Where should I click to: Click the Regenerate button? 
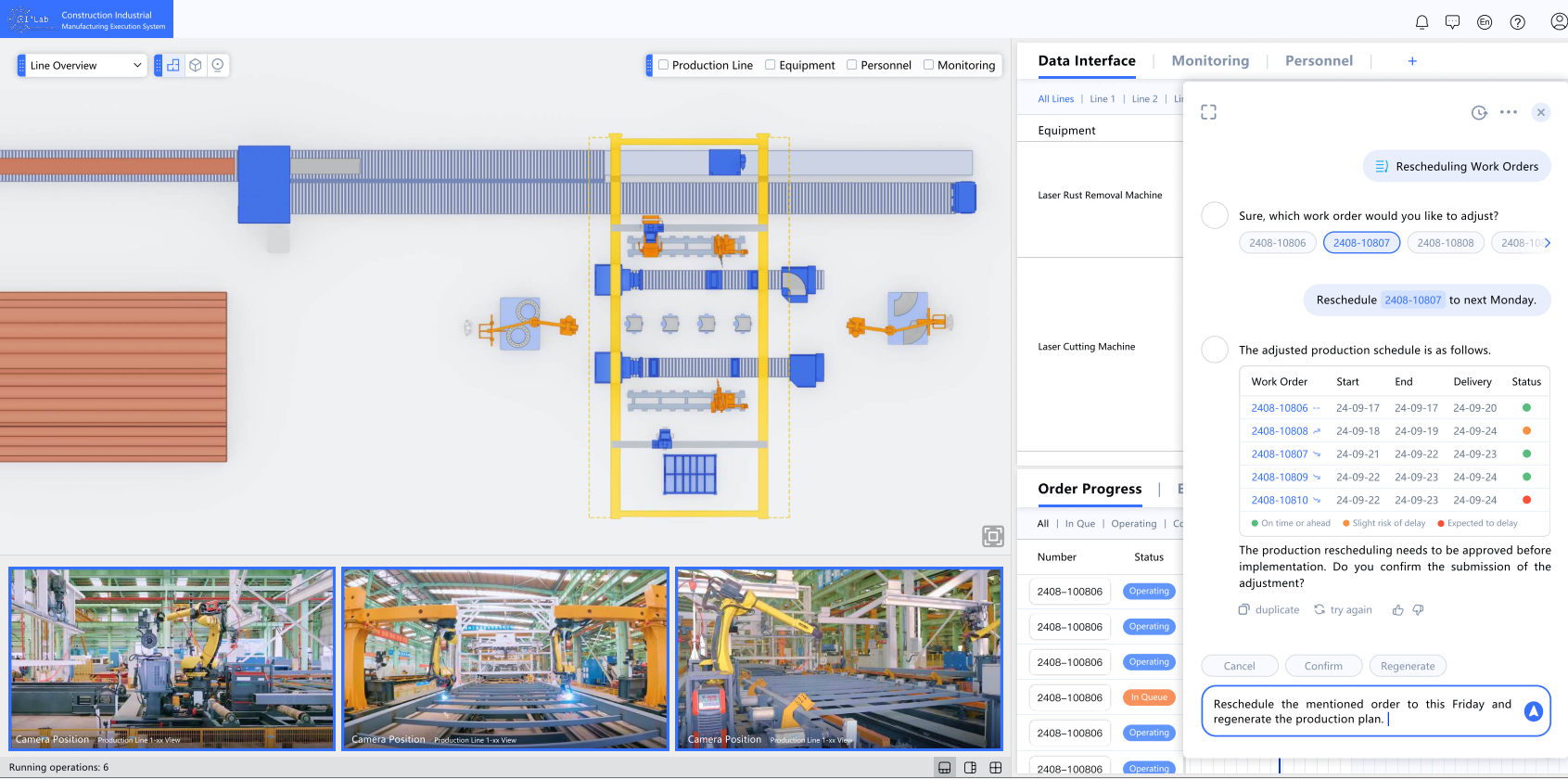pos(1407,666)
